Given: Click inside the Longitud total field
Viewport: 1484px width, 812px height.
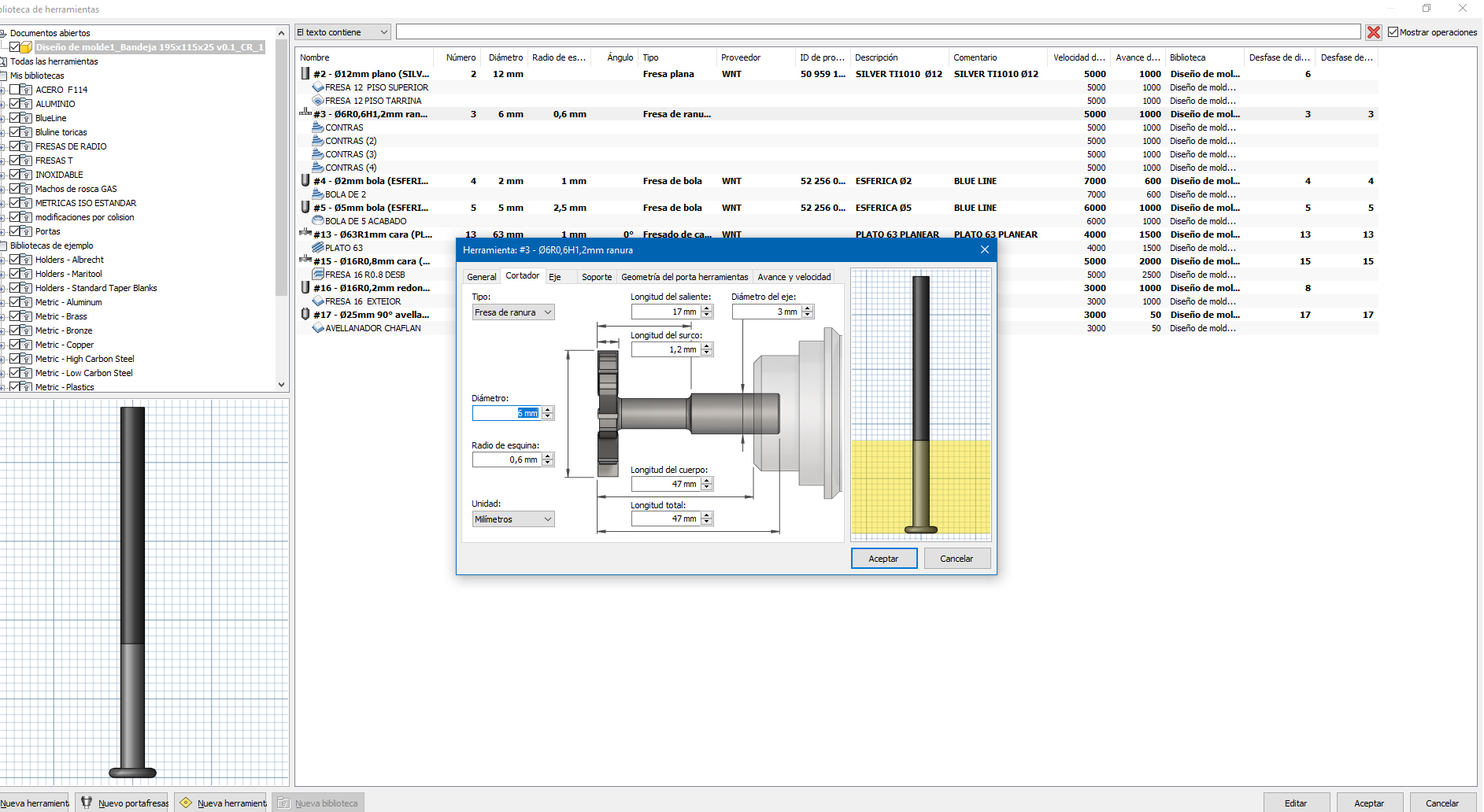Looking at the screenshot, I should [665, 519].
